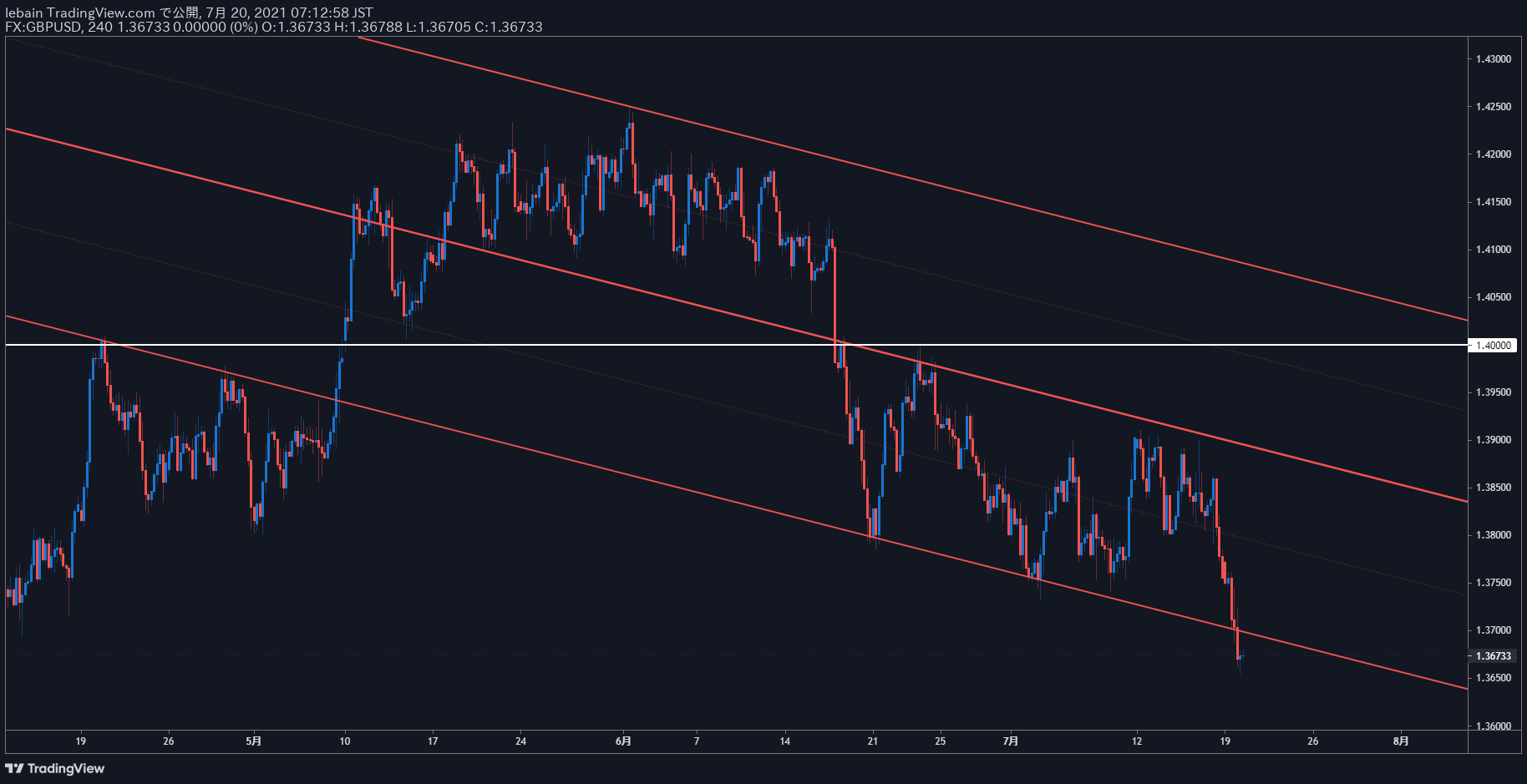Viewport: 1527px width, 784px height.
Task: Click the 24 date label on time axis
Action: 521,741
